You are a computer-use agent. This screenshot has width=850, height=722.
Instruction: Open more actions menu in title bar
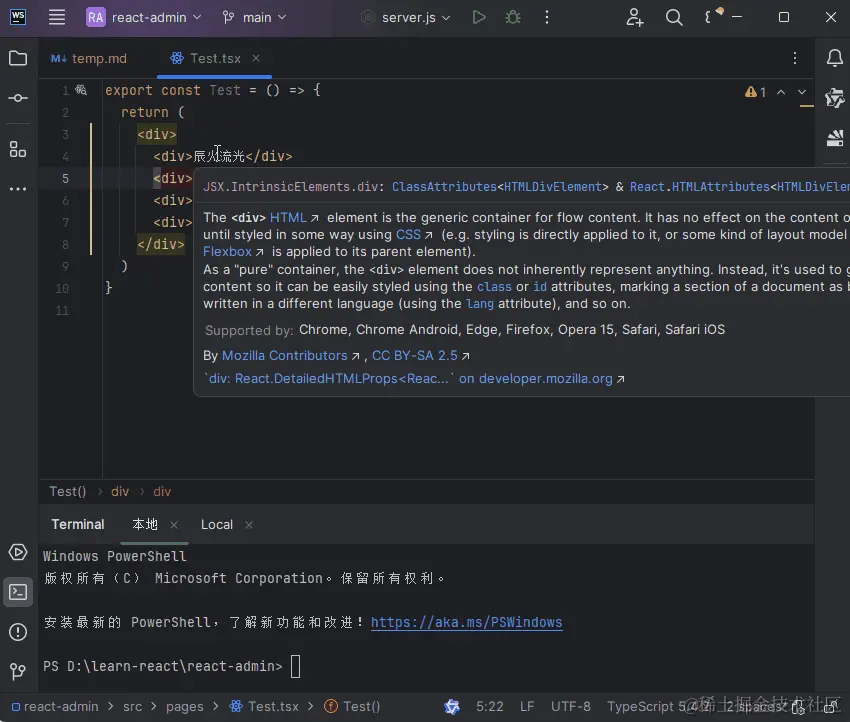tap(546, 17)
